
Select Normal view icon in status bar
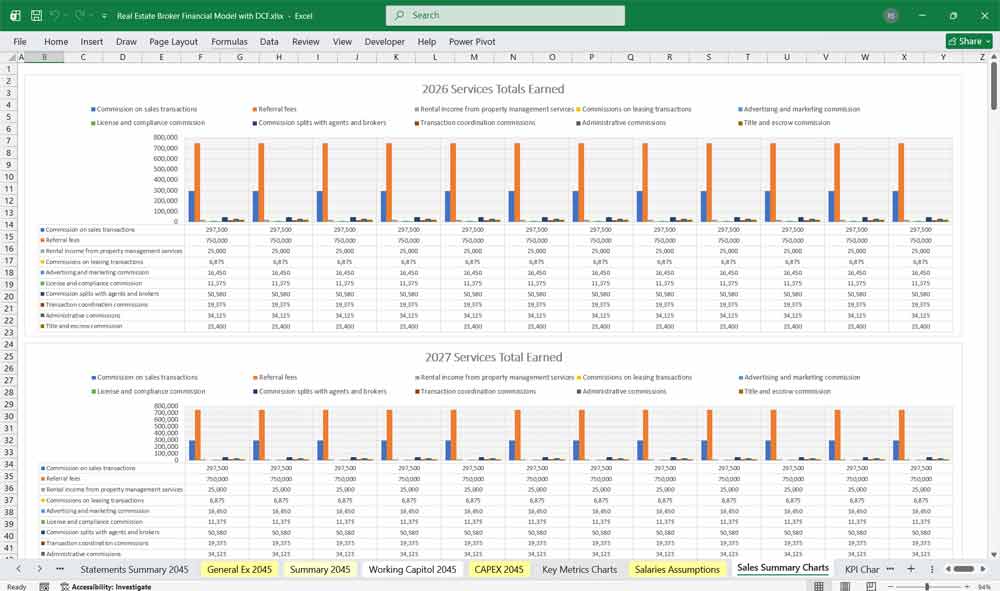pyautogui.click(x=819, y=584)
